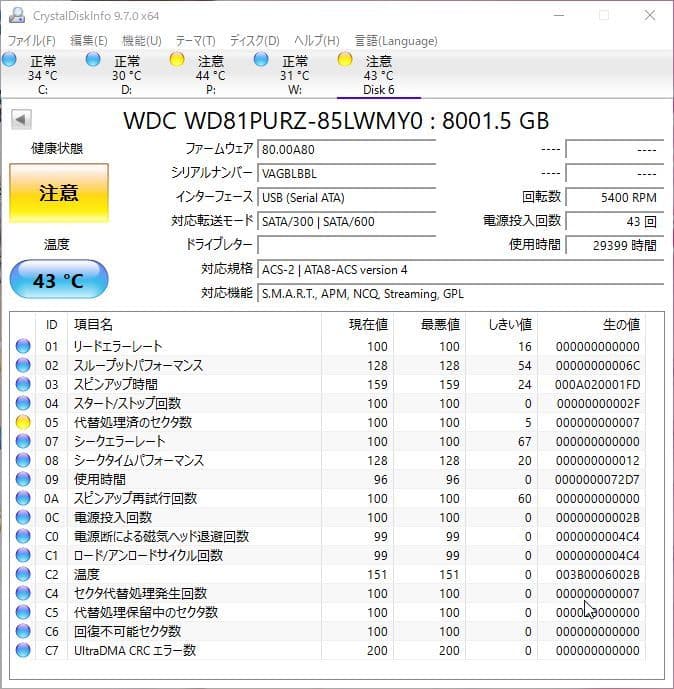This screenshot has height=689, width=674.
Task: Click the 項目名 column header
Action: coord(194,324)
